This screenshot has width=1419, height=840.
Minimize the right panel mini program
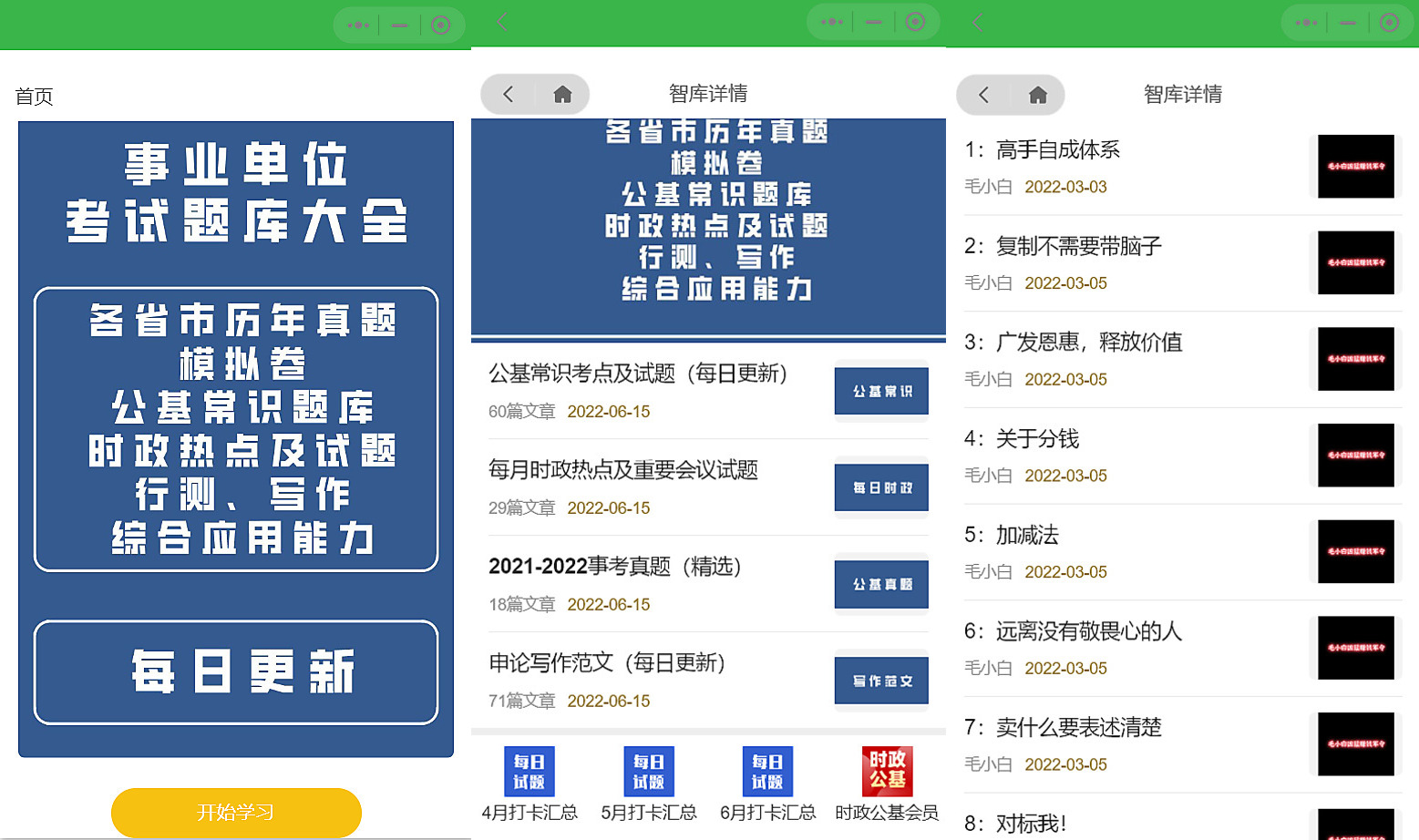pos(1347,23)
